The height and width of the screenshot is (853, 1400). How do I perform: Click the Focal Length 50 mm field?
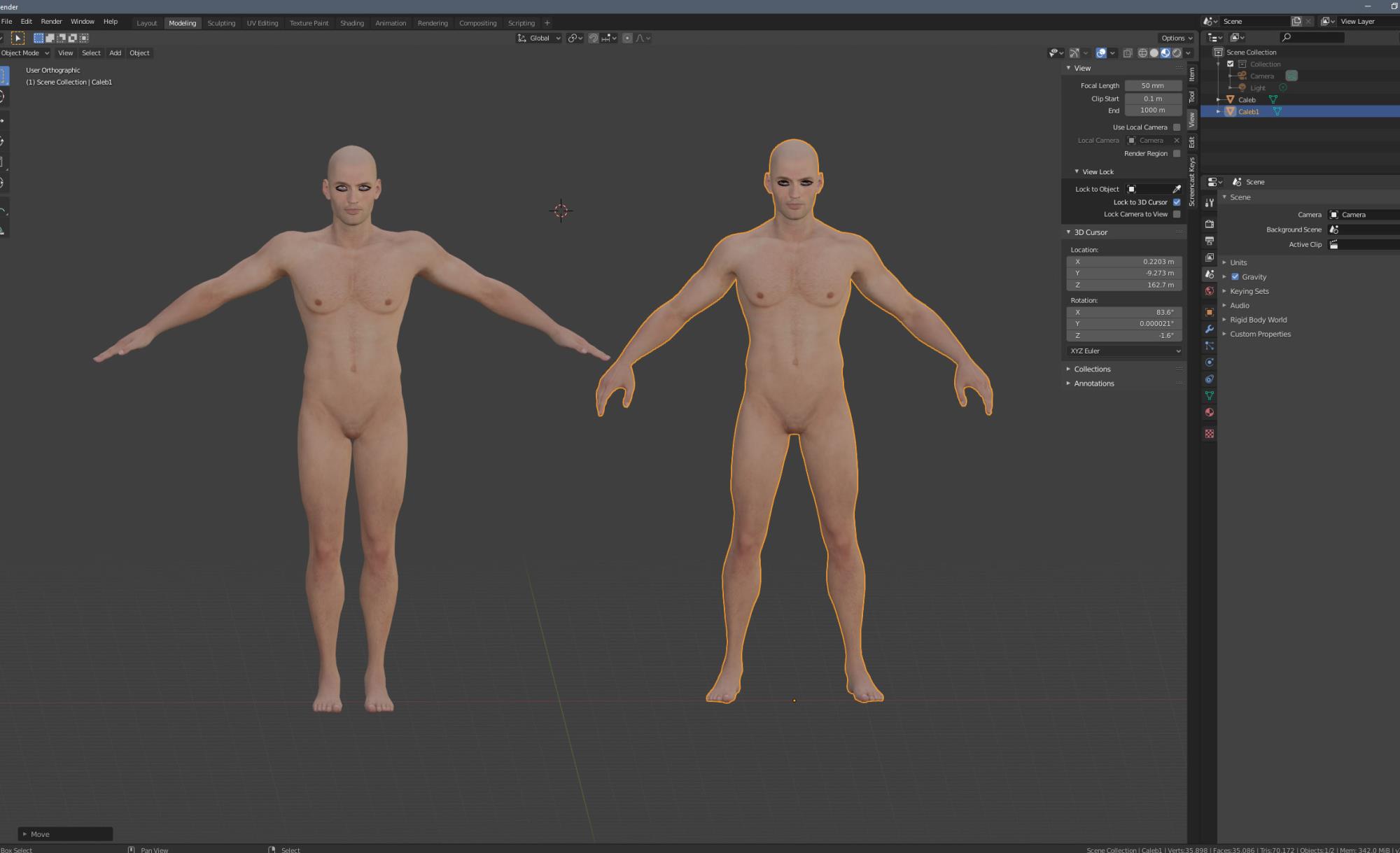[1152, 86]
